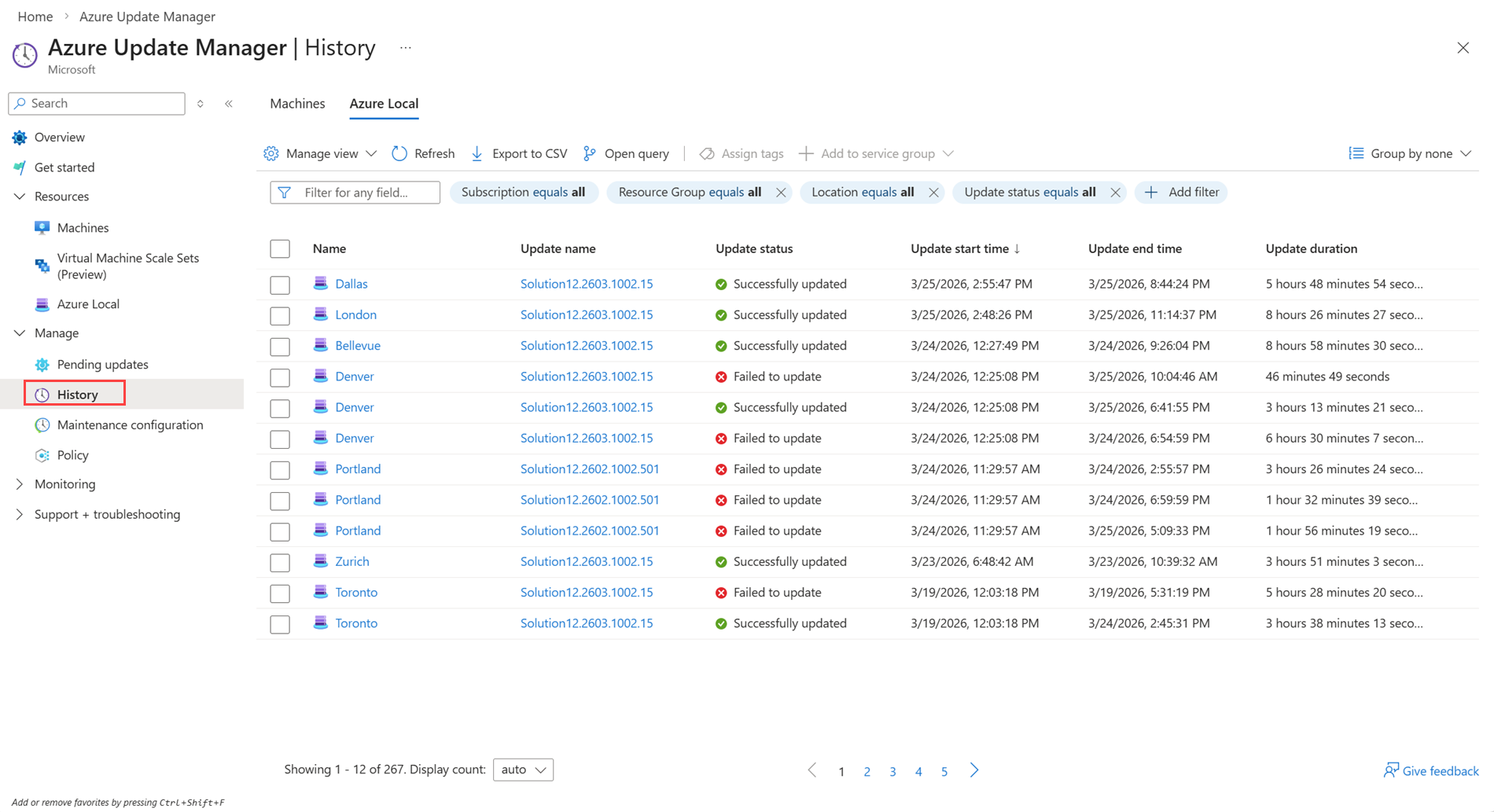Export the history list to CSV

(519, 153)
